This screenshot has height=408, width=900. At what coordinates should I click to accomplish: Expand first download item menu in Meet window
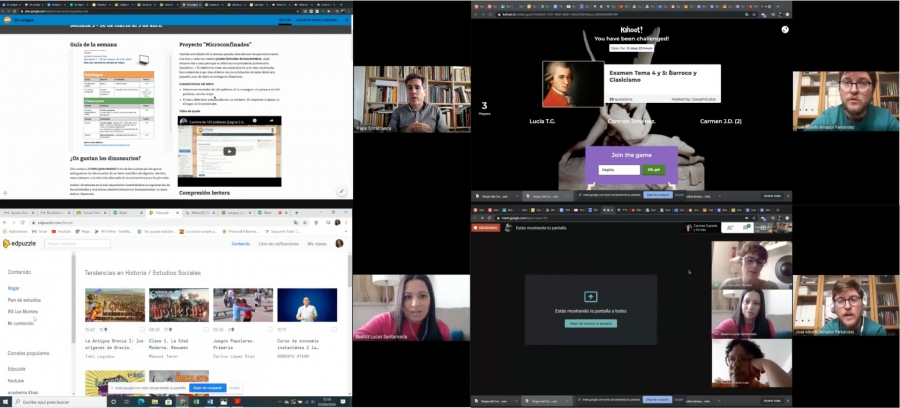tap(515, 401)
